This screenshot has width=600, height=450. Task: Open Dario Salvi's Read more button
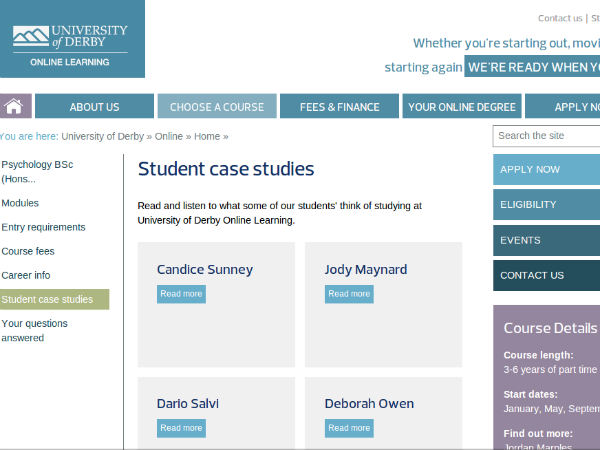click(x=181, y=428)
